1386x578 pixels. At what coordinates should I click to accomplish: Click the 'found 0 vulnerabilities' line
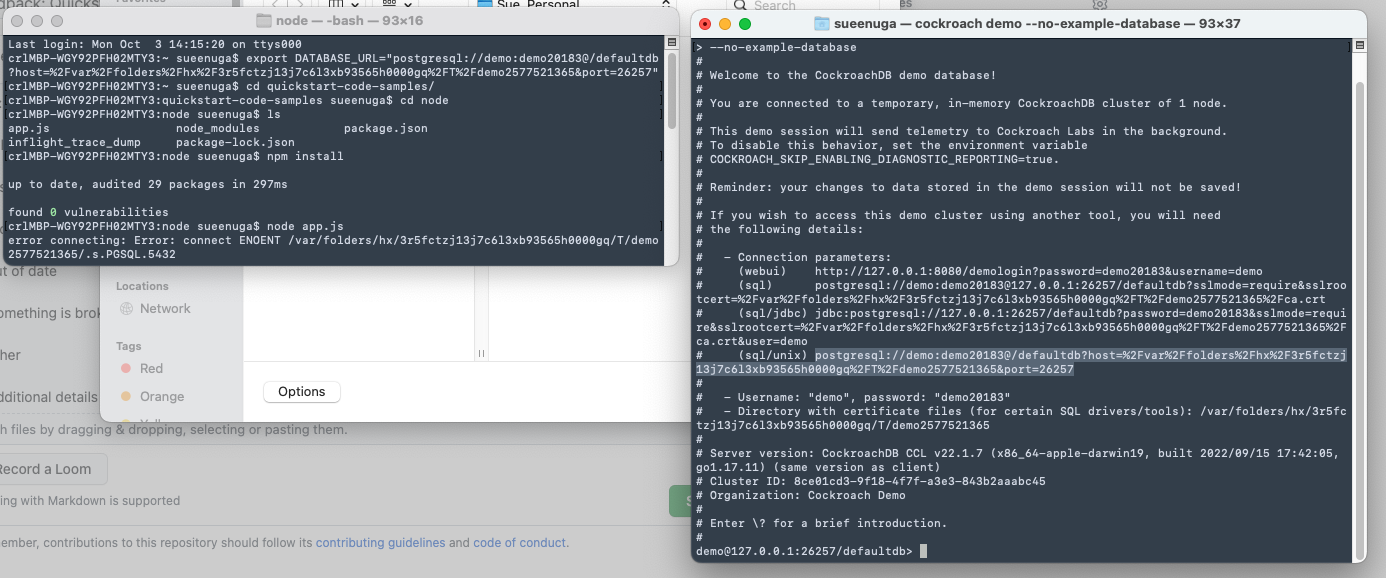[x=88, y=212]
